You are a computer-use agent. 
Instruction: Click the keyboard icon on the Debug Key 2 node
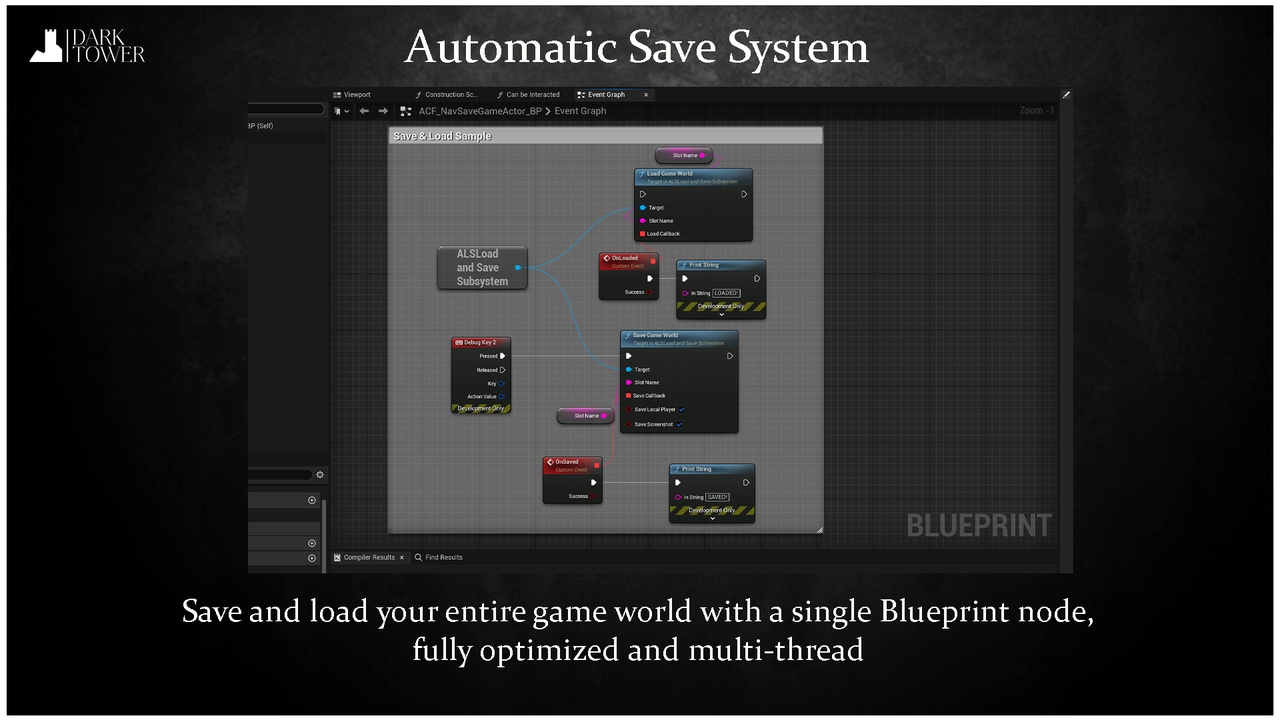(459, 342)
